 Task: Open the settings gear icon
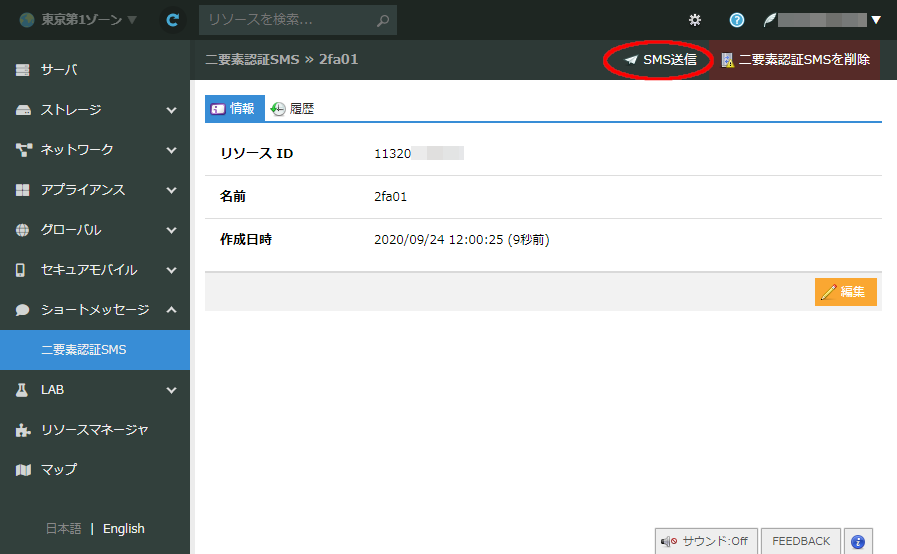click(695, 20)
